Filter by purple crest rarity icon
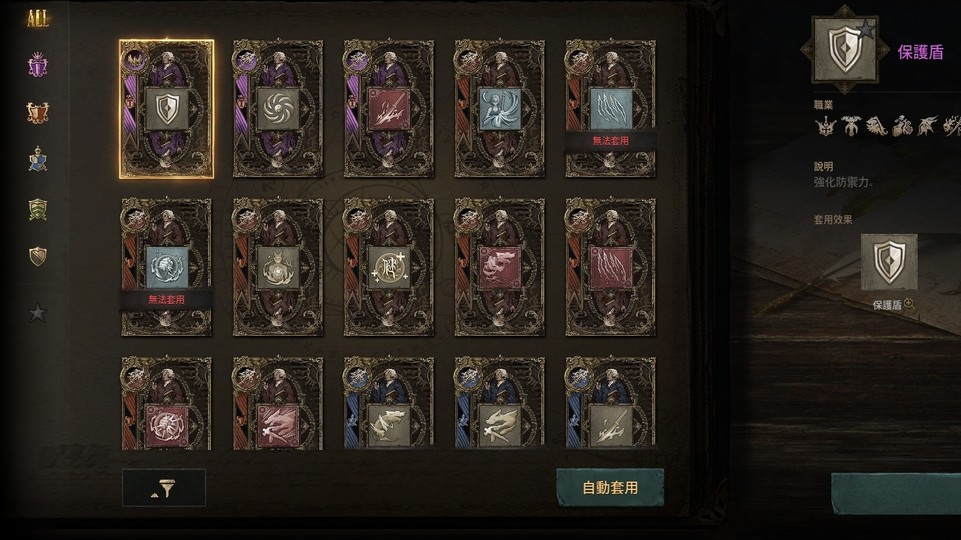This screenshot has width=961, height=540. pyautogui.click(x=37, y=64)
